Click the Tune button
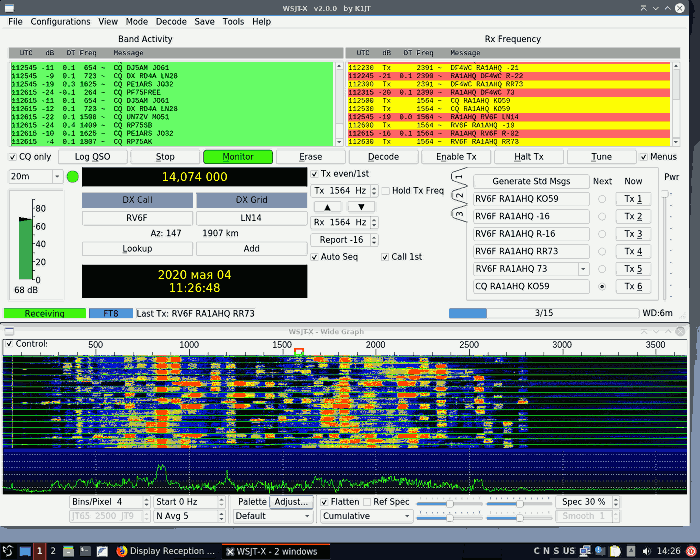This screenshot has height=560, width=700. tap(601, 157)
